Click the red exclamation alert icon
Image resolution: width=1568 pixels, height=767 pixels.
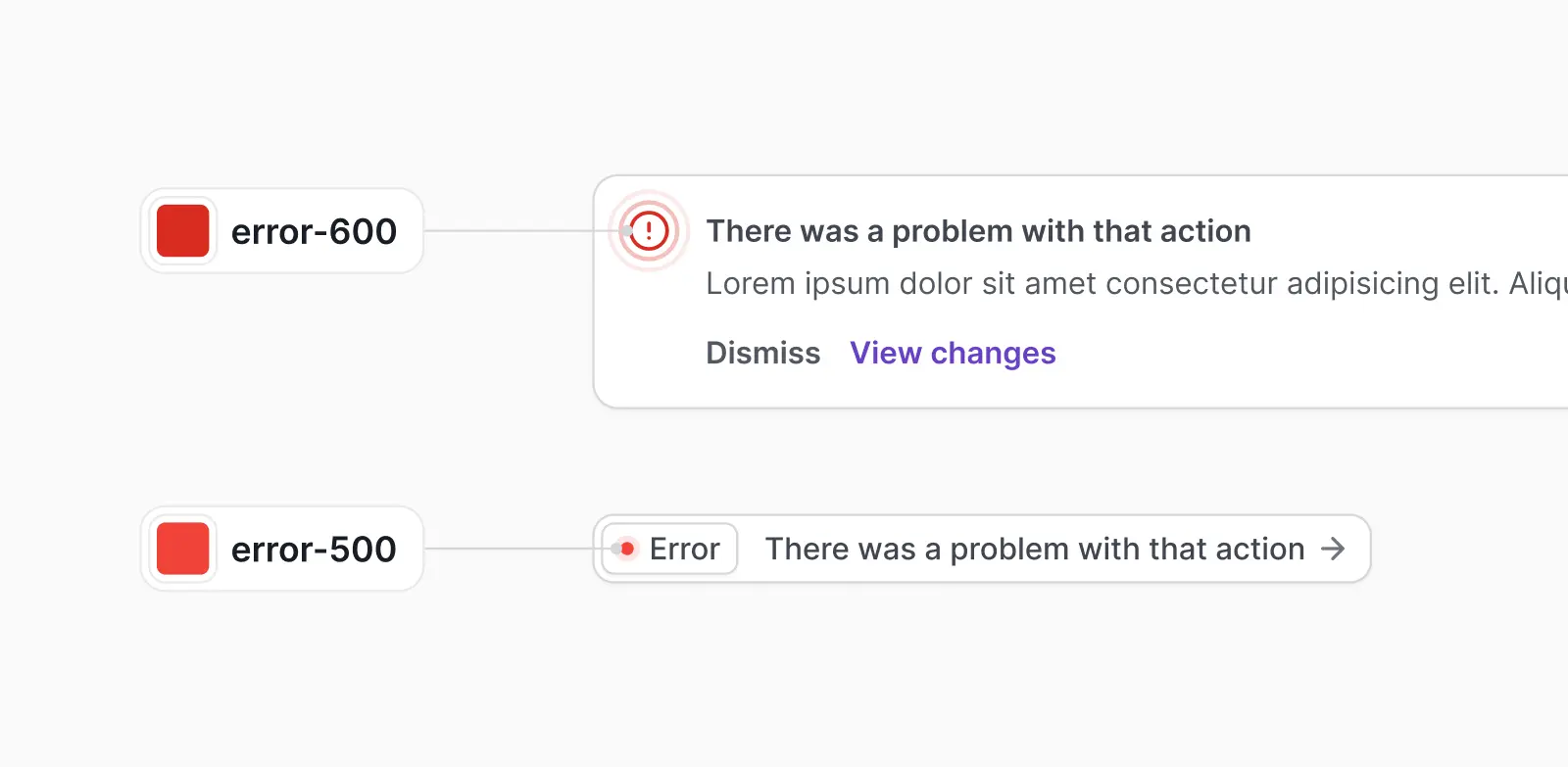[x=649, y=231]
